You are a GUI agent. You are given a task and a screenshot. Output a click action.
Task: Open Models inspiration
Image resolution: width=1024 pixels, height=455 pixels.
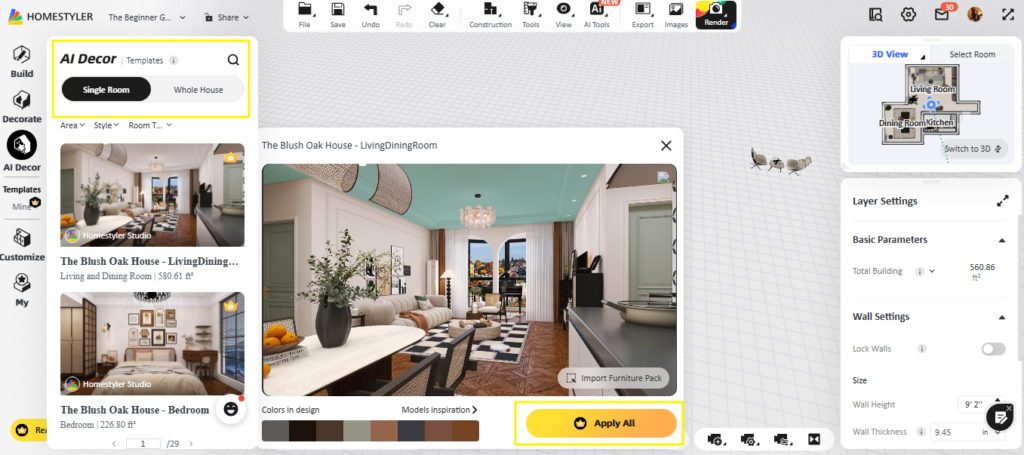point(440,410)
